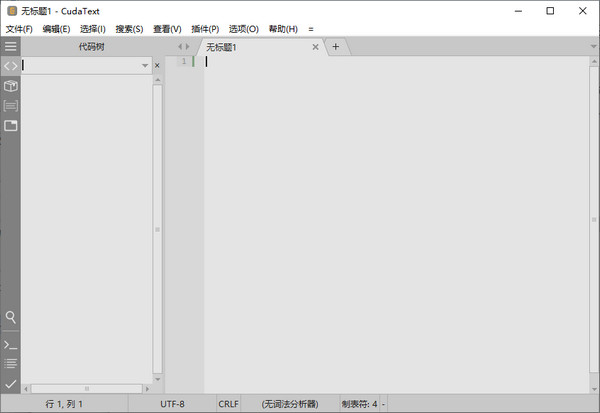
Task: Open the 文件(F) menu
Action: (19, 29)
